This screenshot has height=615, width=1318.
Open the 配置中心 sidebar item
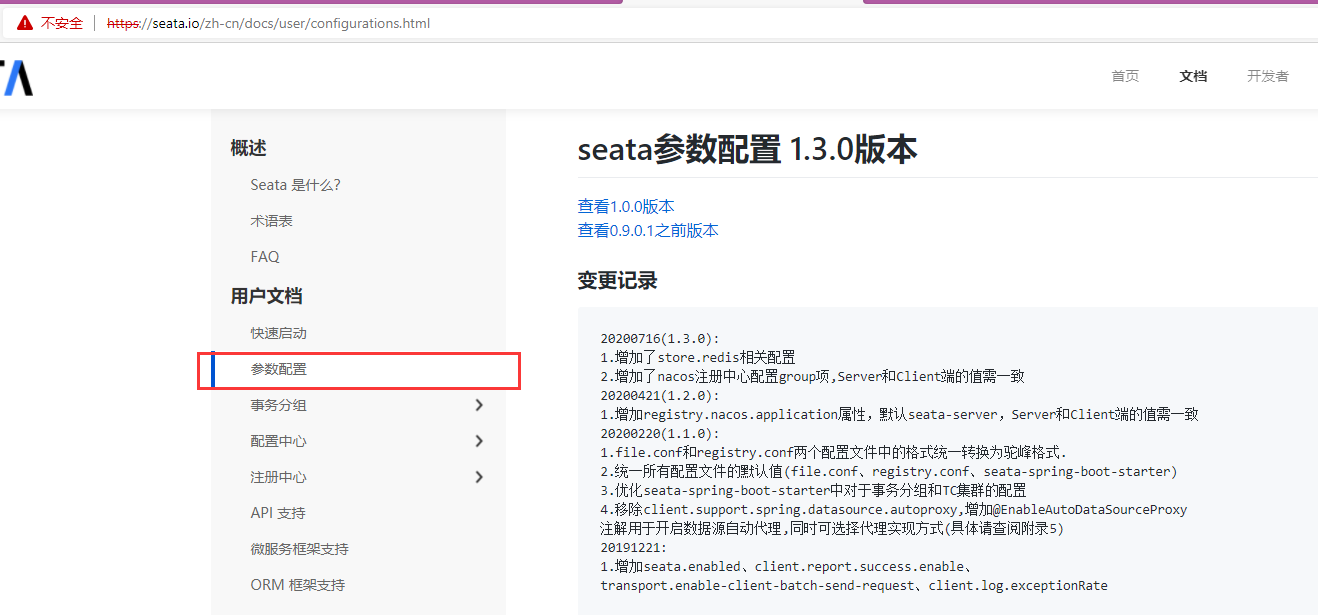coord(278,441)
